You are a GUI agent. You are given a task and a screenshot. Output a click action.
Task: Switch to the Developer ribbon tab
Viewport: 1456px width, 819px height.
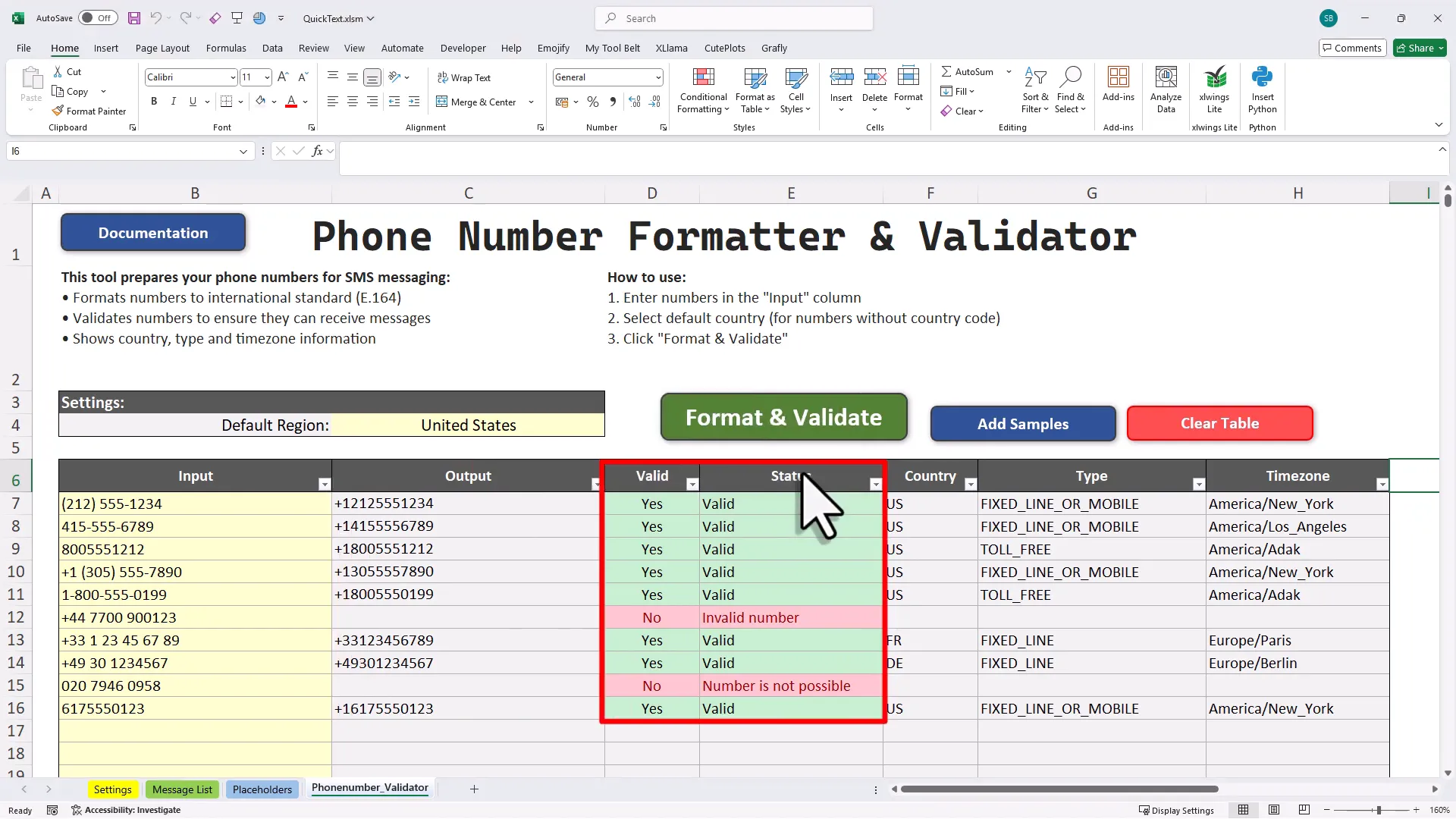click(463, 48)
